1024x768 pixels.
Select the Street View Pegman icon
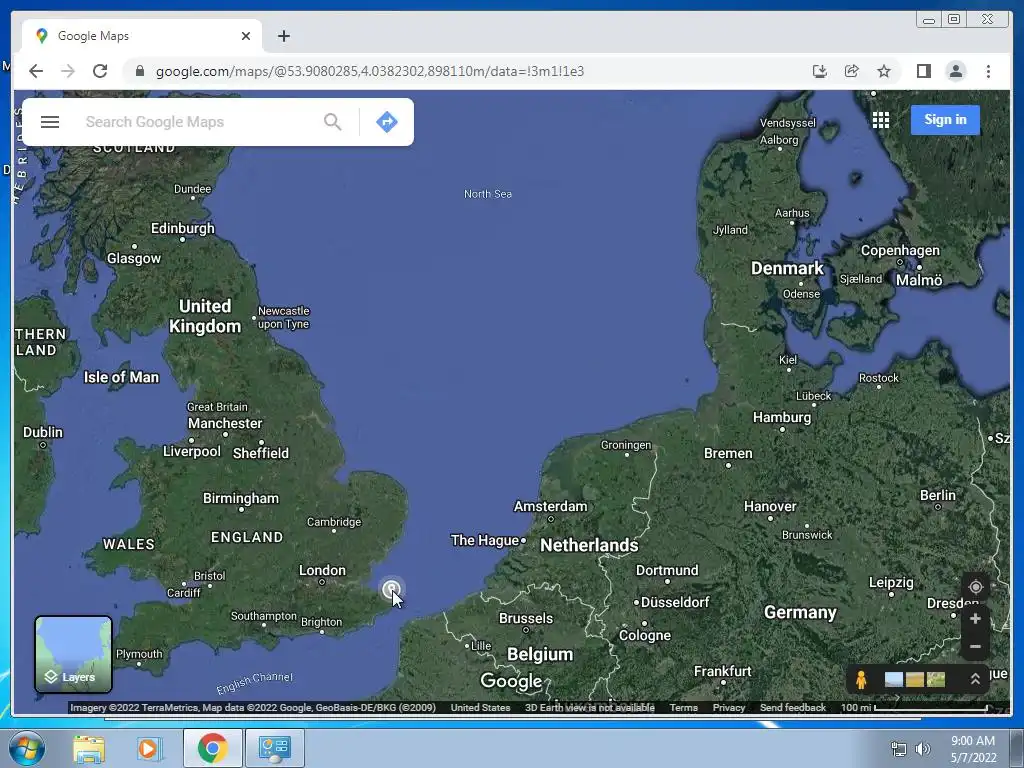point(861,680)
